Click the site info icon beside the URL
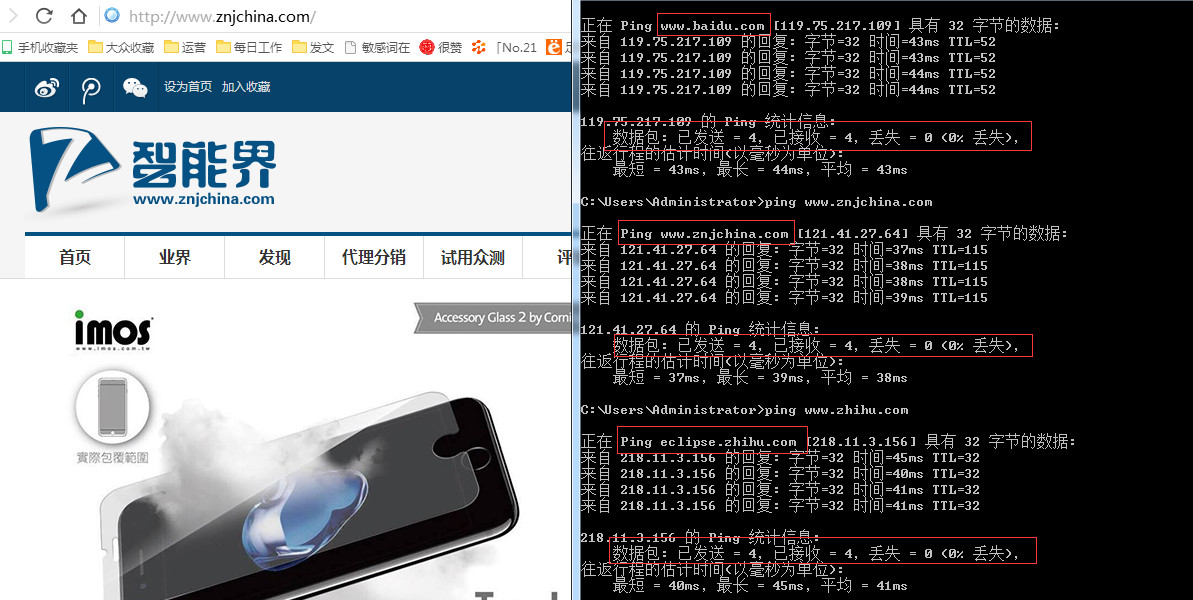The image size is (1193, 600). pyautogui.click(x=112, y=16)
